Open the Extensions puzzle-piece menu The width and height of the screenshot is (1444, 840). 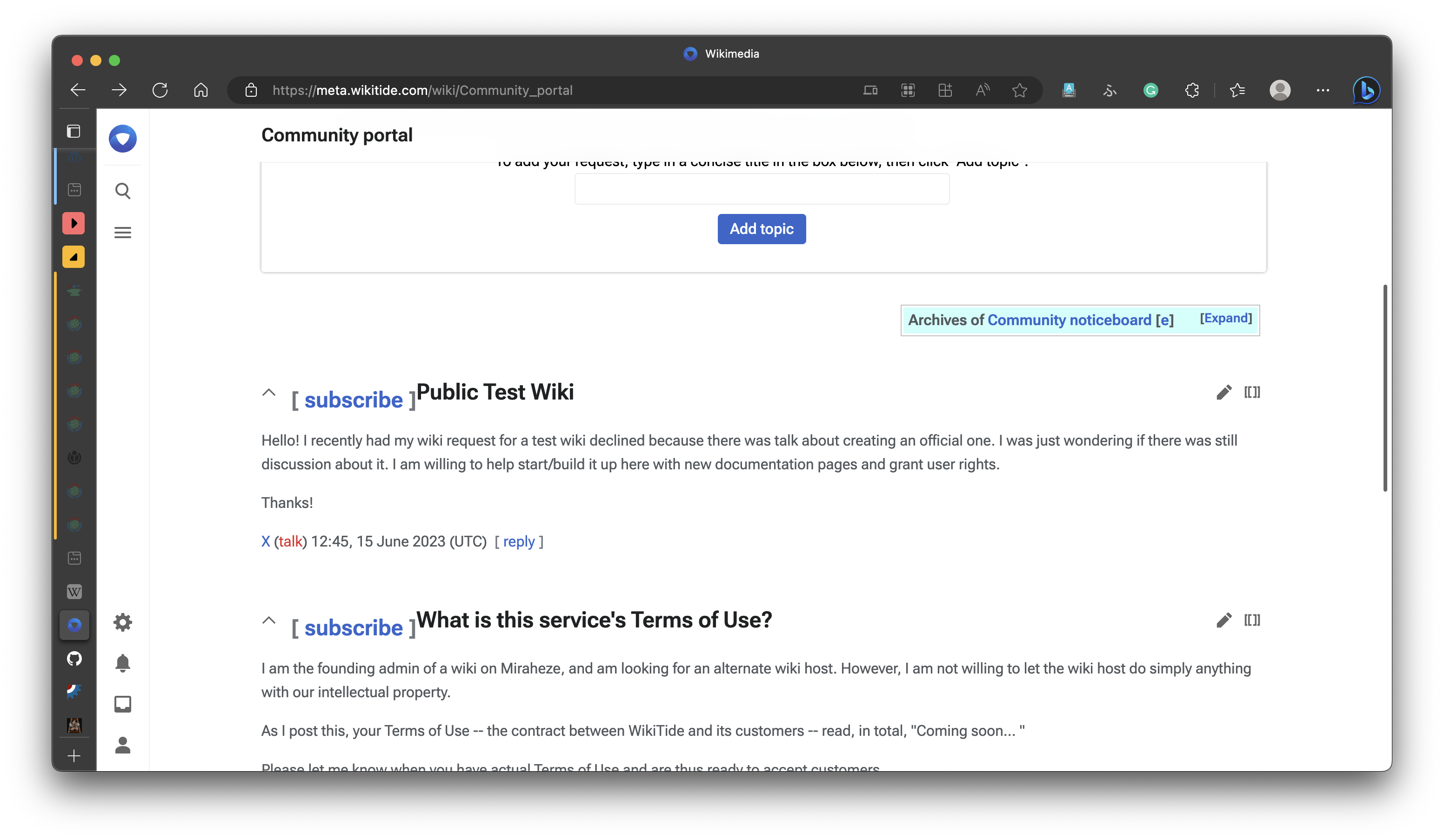(x=1192, y=90)
